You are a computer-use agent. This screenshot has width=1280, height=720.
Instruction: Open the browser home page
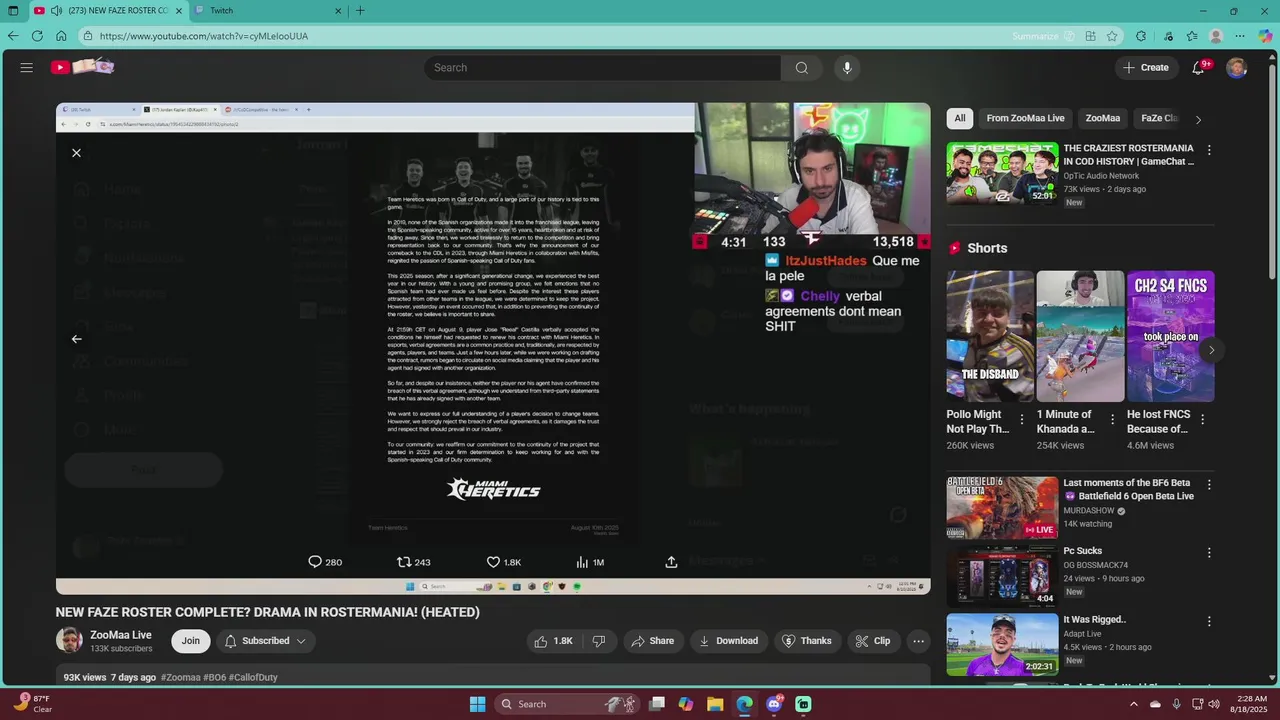[x=61, y=36]
